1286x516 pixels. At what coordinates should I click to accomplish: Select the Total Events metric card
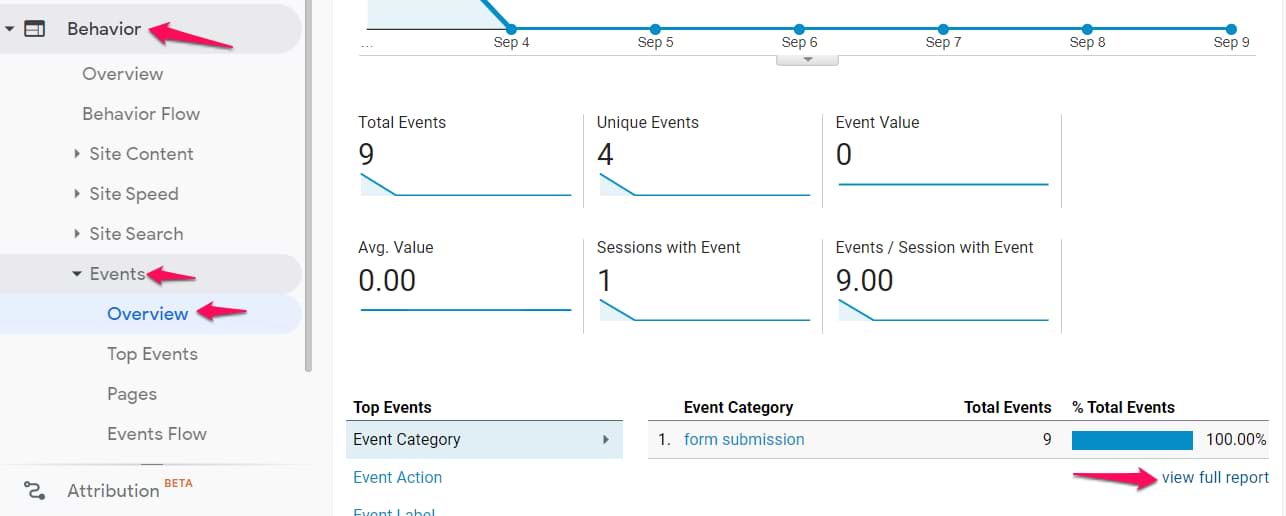point(465,158)
